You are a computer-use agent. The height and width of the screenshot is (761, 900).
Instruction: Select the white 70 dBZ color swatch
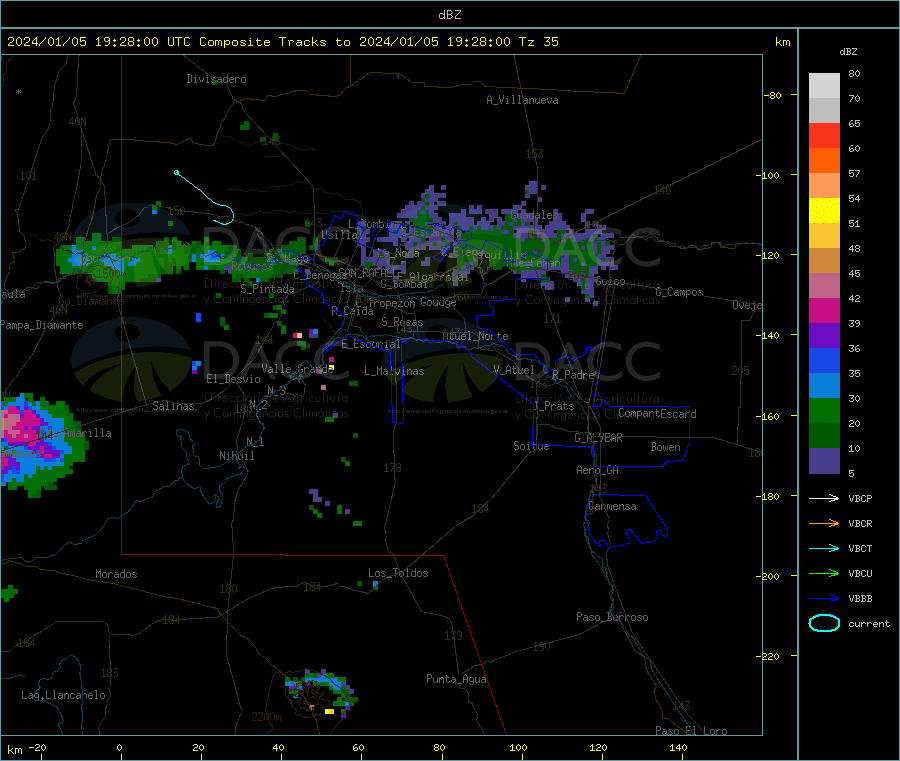(824, 86)
